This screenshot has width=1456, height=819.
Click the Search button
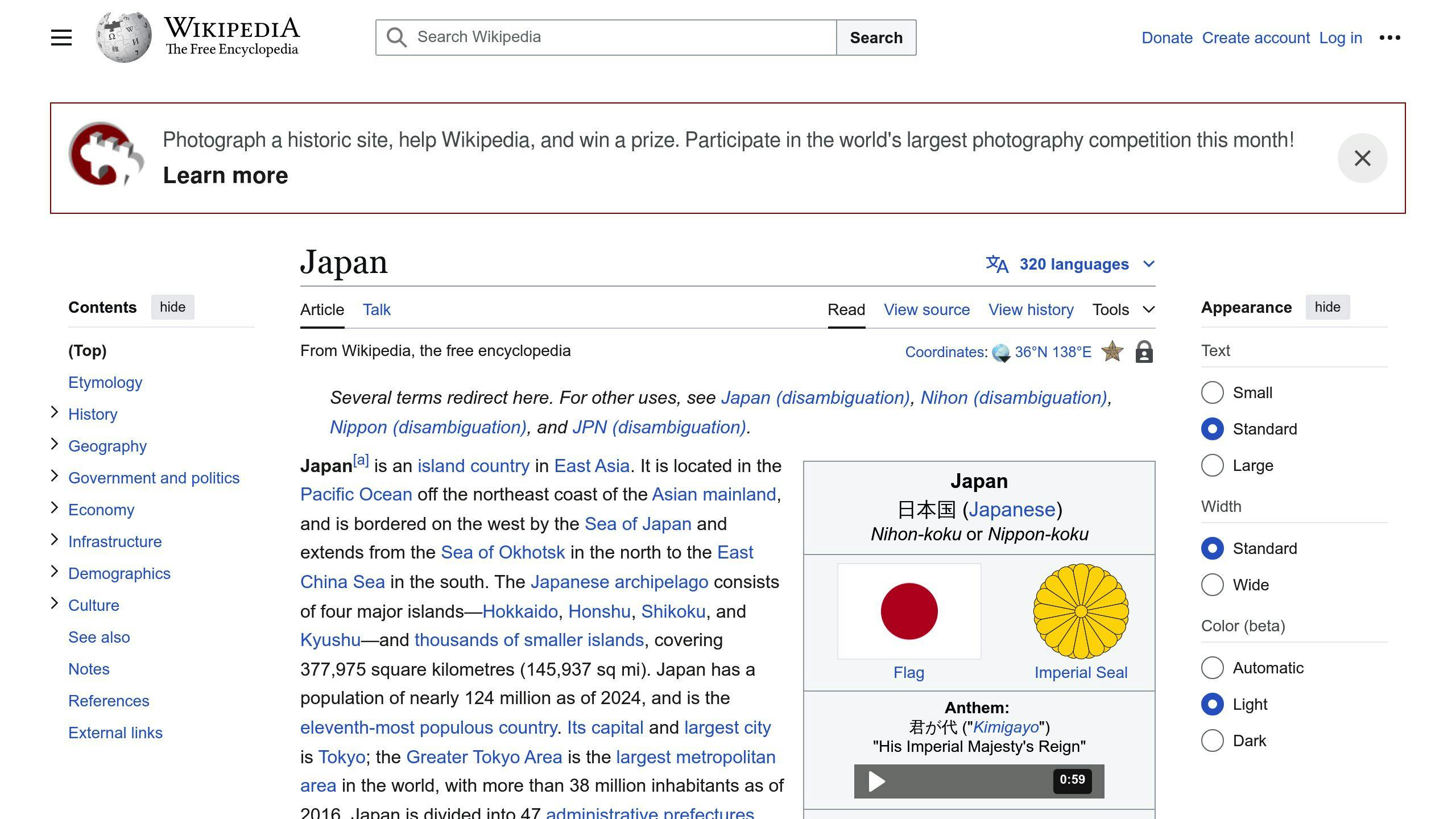tap(876, 38)
